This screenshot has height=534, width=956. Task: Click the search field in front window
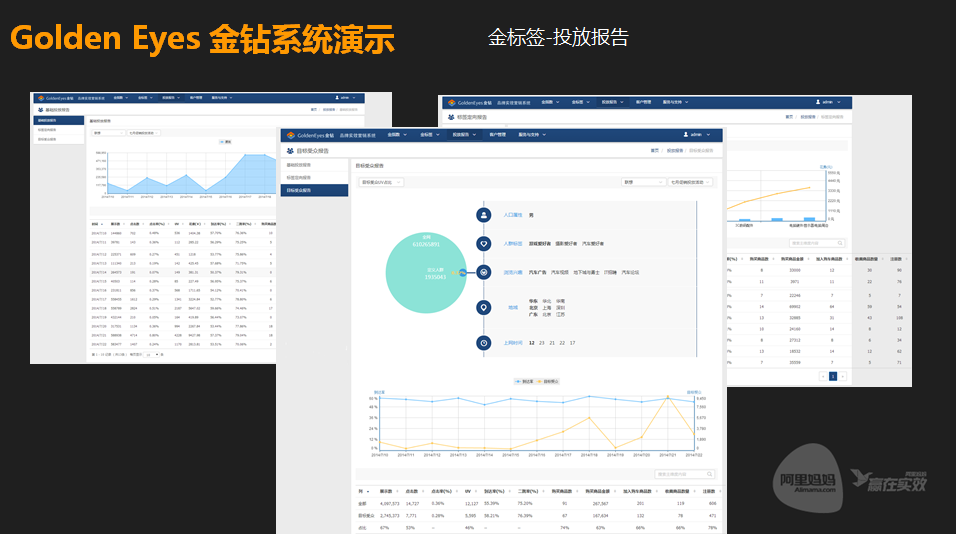pos(684,474)
